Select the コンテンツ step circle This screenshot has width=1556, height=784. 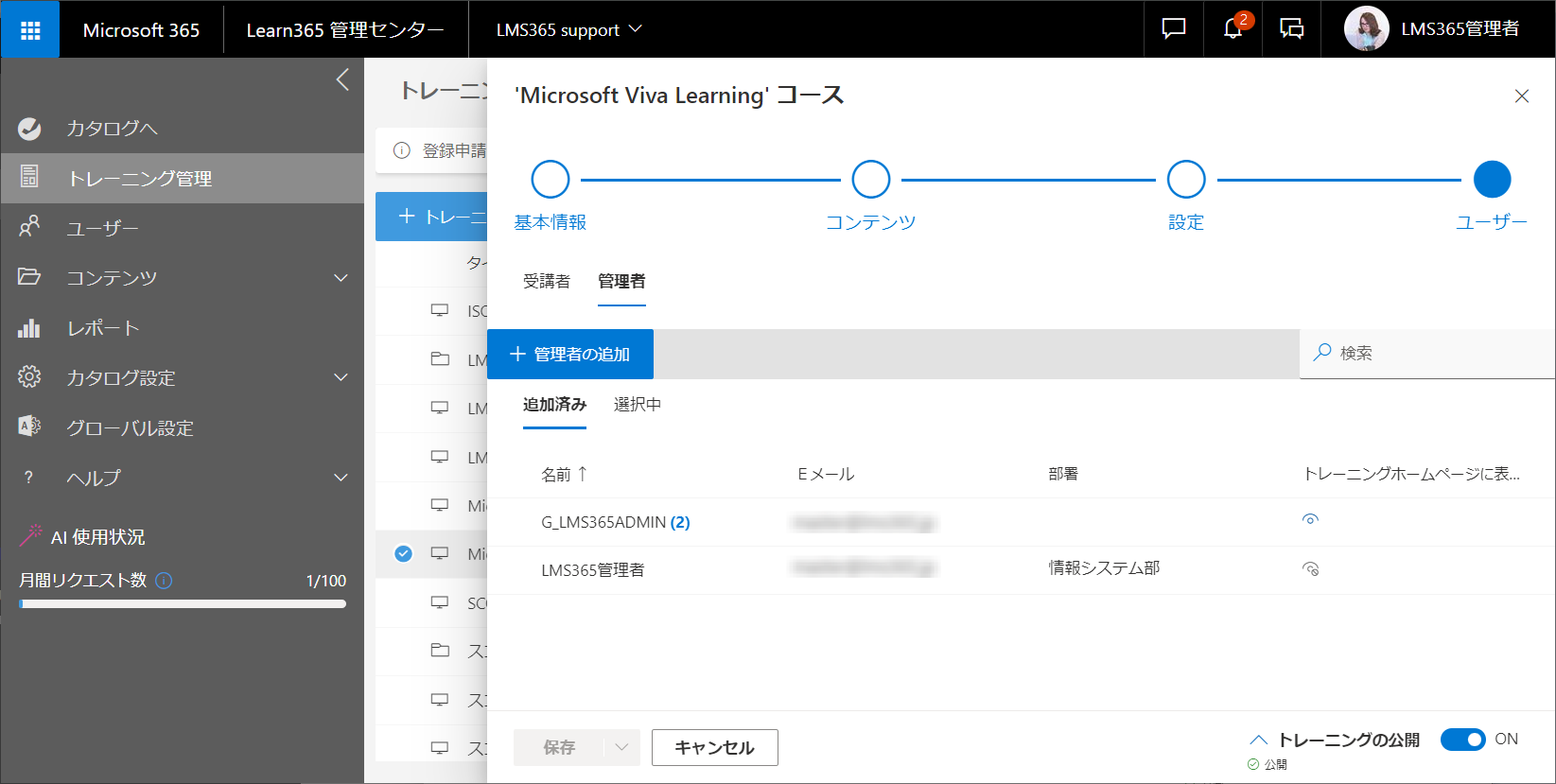pos(871,179)
